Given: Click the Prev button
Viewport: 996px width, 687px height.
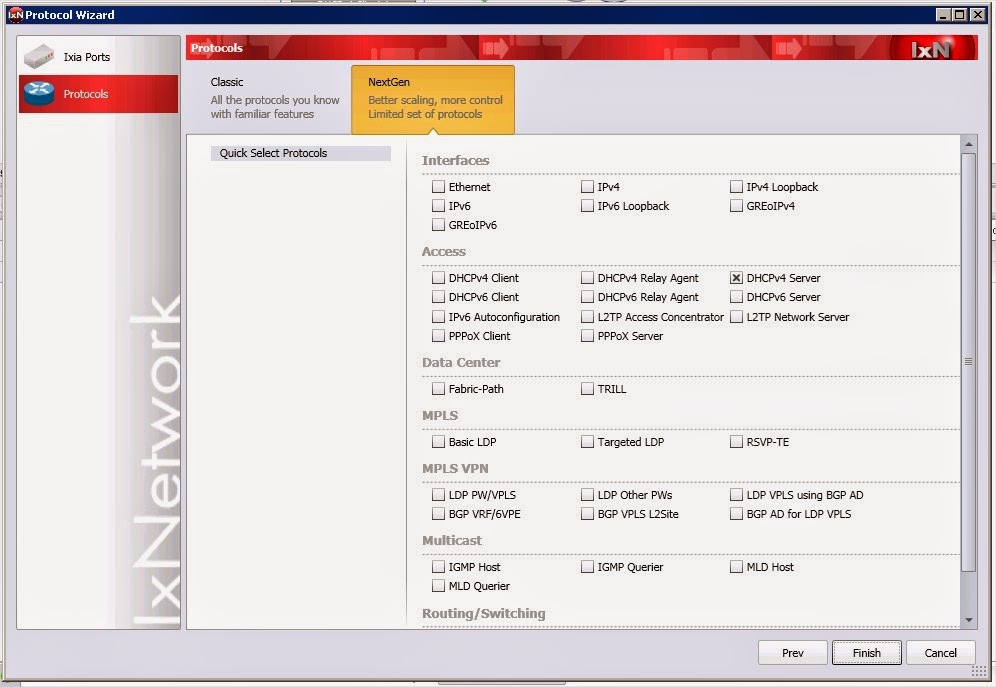Looking at the screenshot, I should tap(792, 652).
